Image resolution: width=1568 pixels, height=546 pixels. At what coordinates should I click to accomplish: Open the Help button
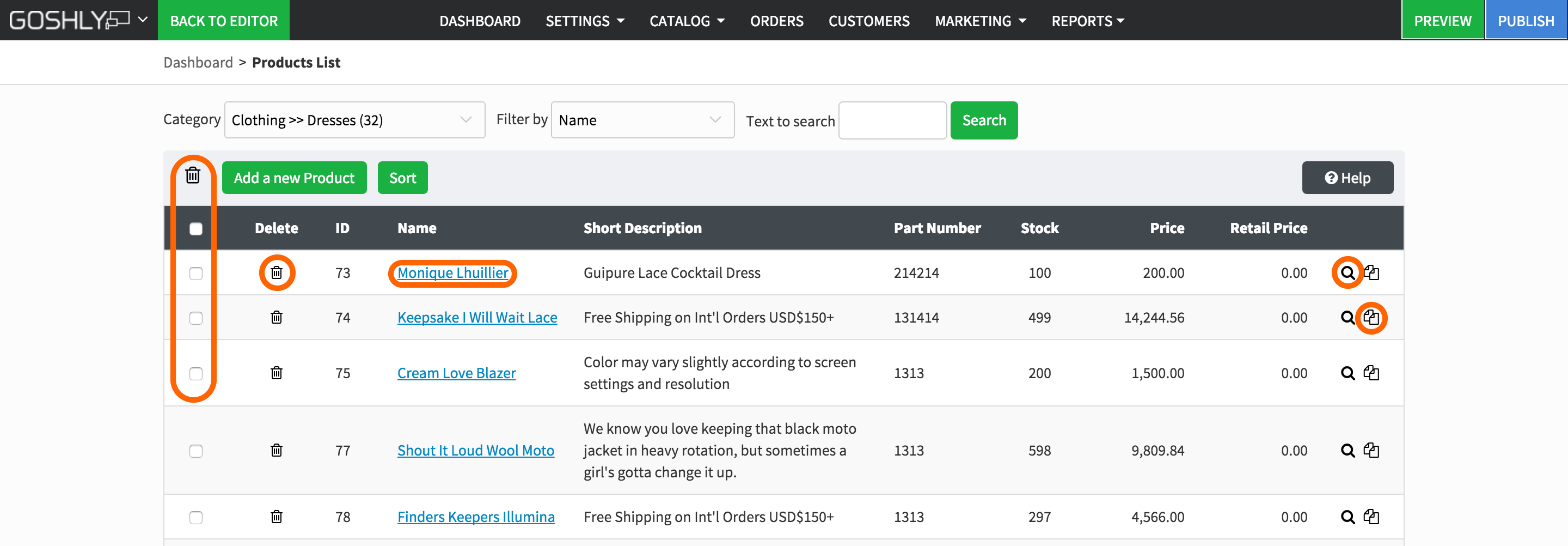coord(1347,177)
